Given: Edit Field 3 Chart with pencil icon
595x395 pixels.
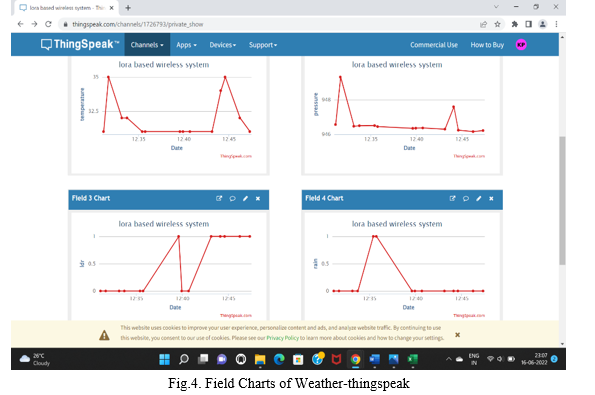Looking at the screenshot, I should [x=246, y=198].
